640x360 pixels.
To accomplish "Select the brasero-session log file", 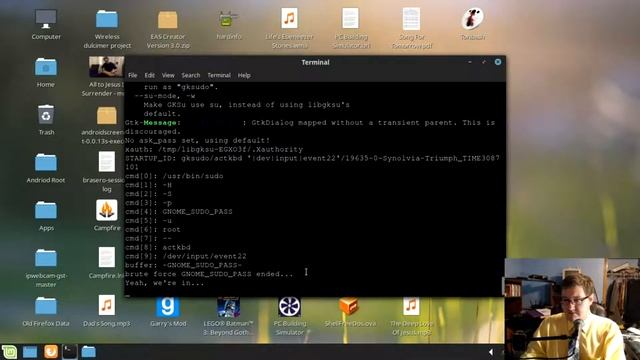I will pos(107,162).
